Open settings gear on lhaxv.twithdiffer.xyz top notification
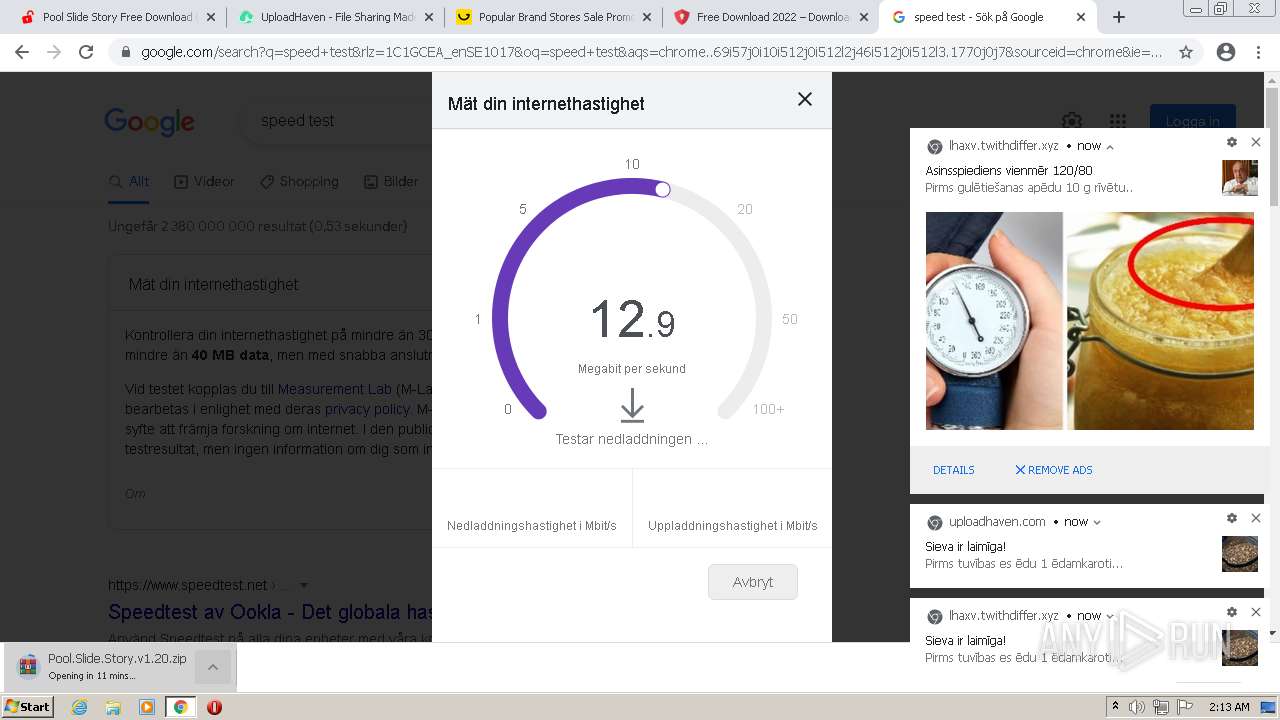This screenshot has width=1280, height=720. point(1232,143)
